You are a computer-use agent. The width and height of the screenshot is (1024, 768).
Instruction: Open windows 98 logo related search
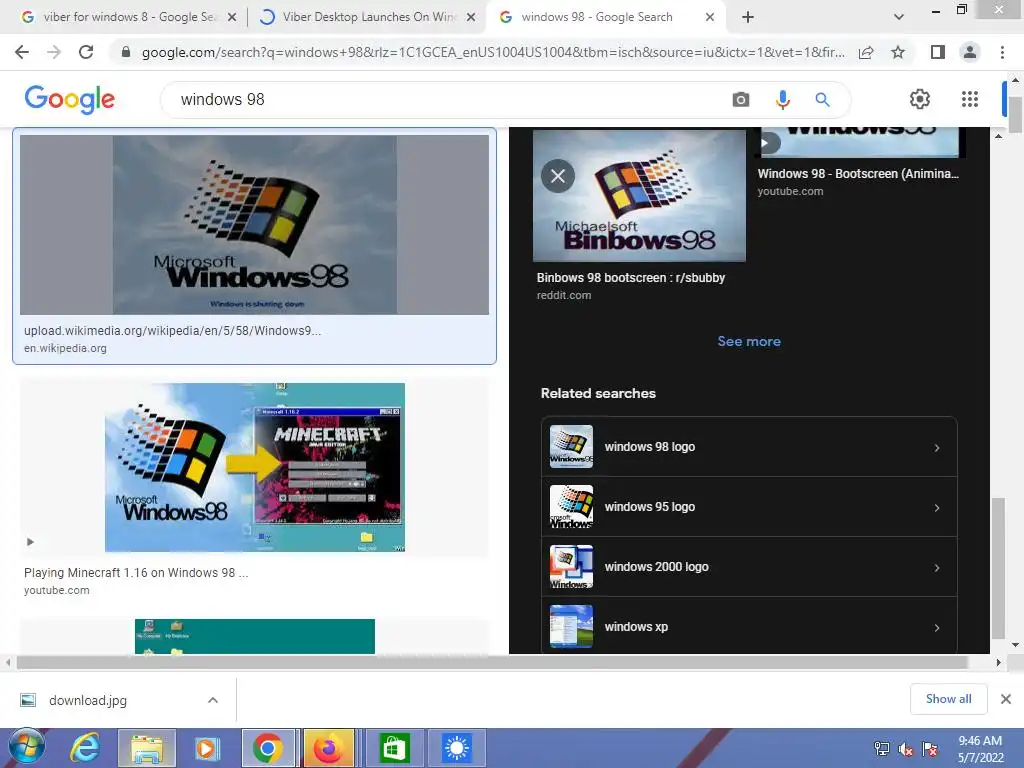(x=748, y=447)
